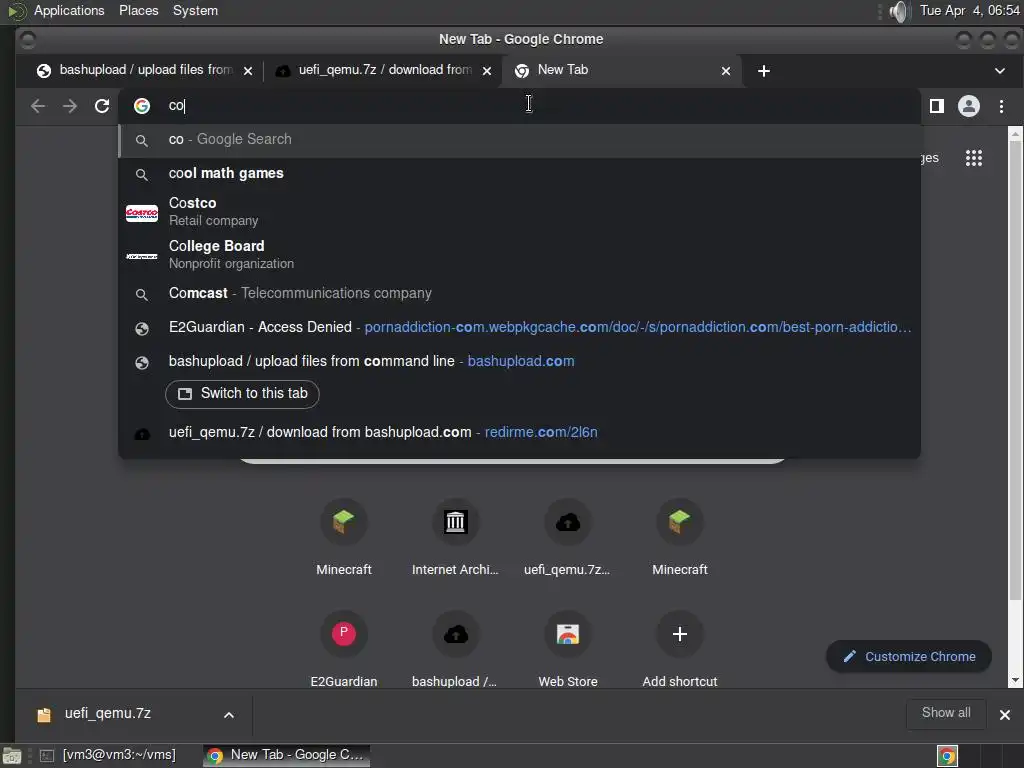1024x768 pixels.
Task: Select New Tab - Google Chrome taskbar item
Action: coord(287,755)
